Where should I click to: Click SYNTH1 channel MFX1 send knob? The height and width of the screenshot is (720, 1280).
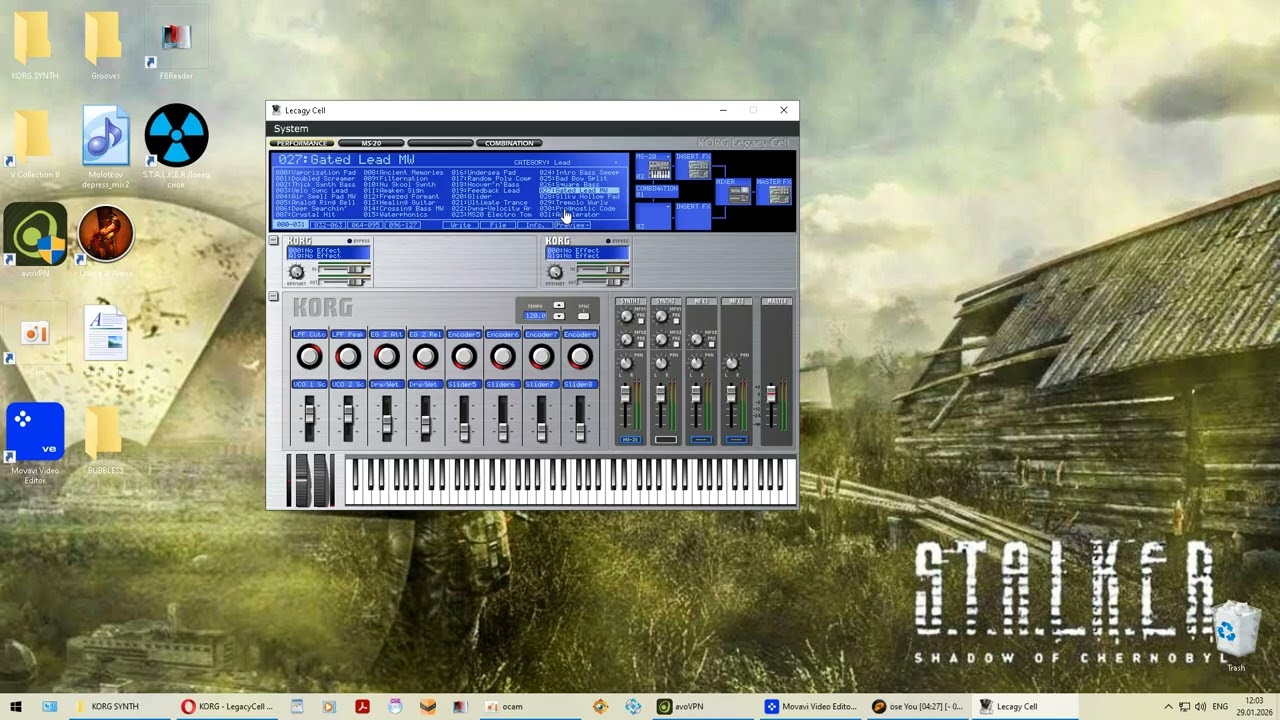point(626,316)
